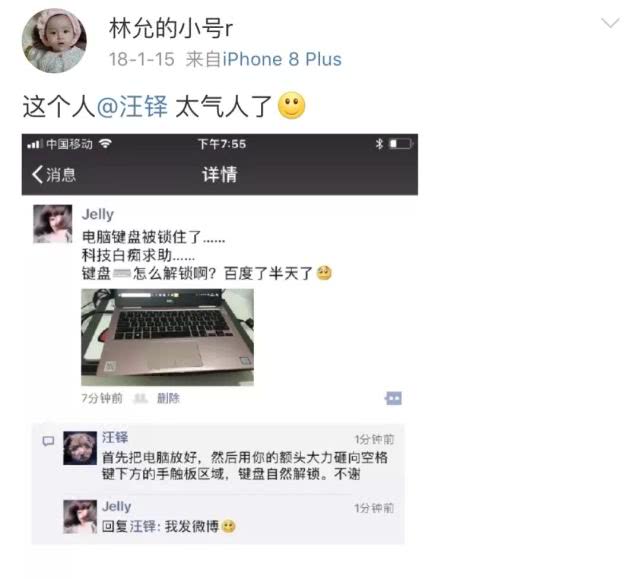Open the iPhone 8 Plus source link

(x=282, y=59)
